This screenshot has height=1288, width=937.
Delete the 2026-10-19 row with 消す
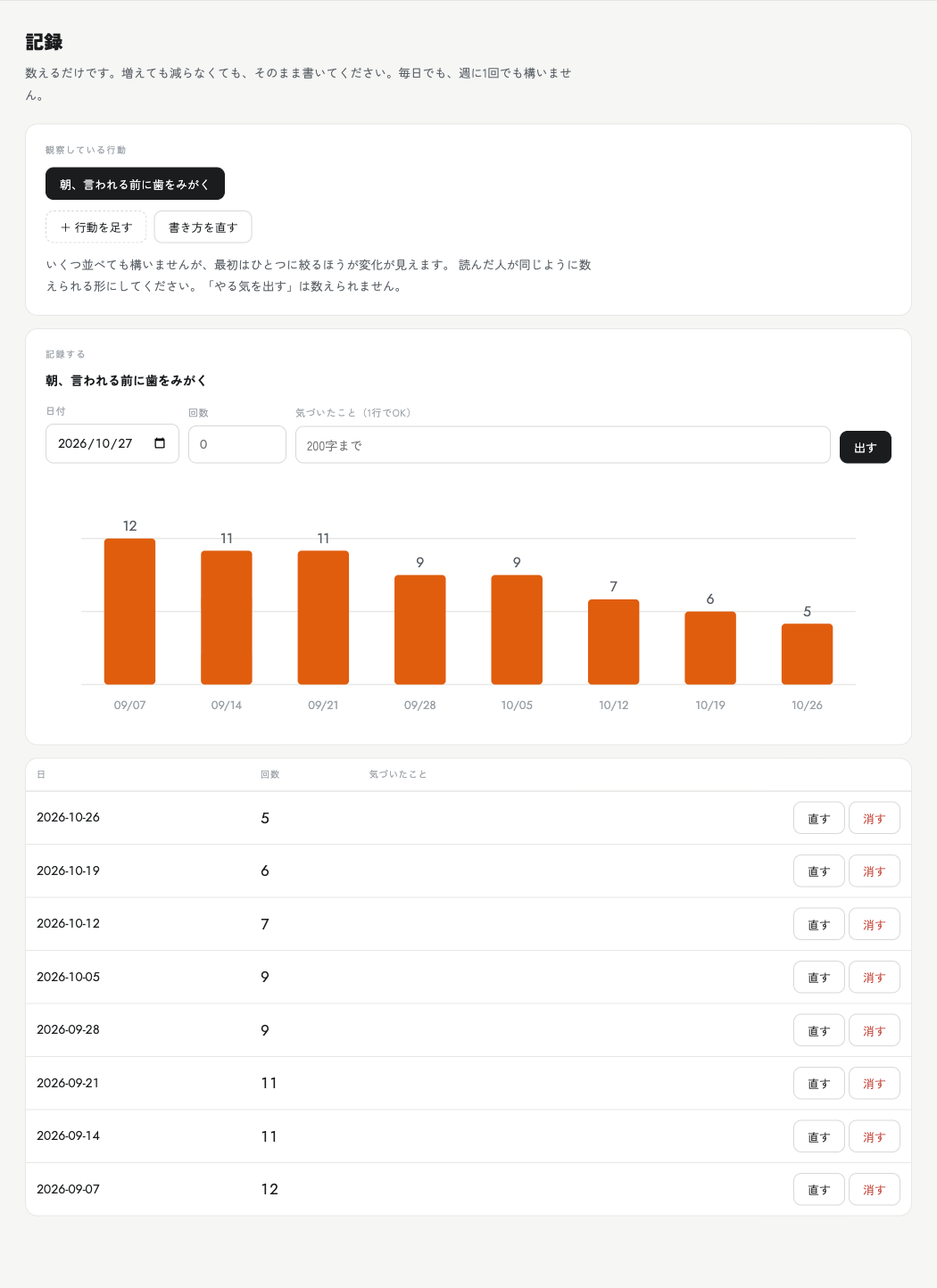(x=875, y=871)
